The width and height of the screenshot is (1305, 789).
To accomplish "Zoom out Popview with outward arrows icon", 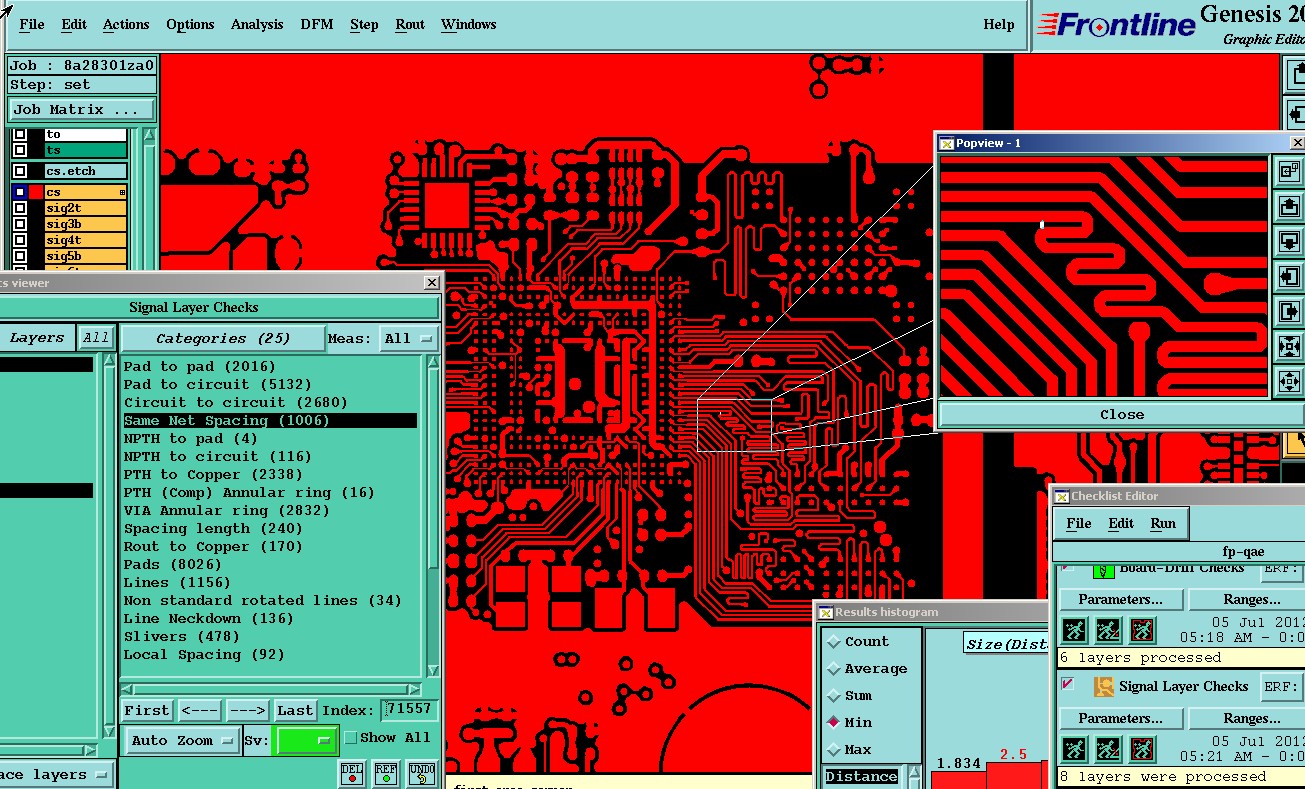I will coord(1289,381).
